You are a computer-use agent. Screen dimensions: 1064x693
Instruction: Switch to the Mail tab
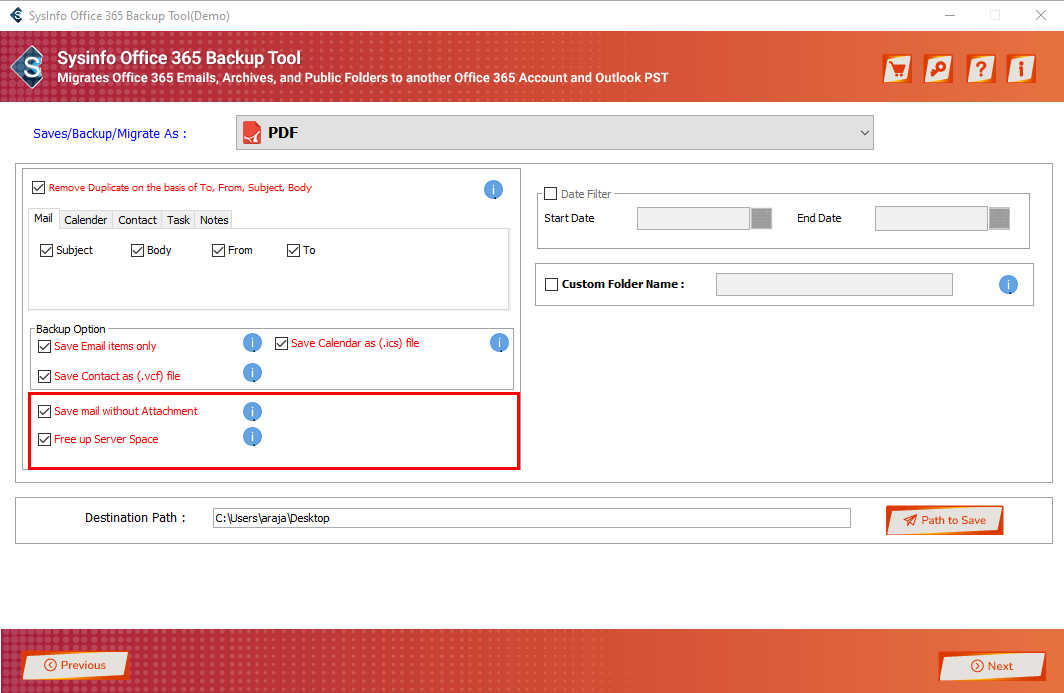[43, 219]
